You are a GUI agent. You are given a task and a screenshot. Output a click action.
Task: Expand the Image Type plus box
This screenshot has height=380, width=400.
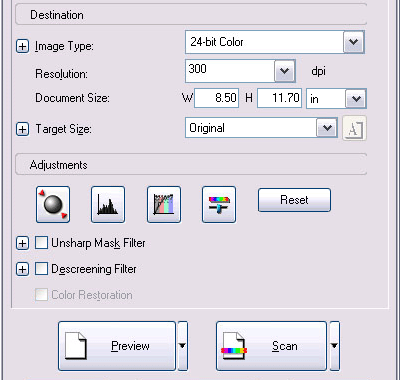(x=22, y=46)
